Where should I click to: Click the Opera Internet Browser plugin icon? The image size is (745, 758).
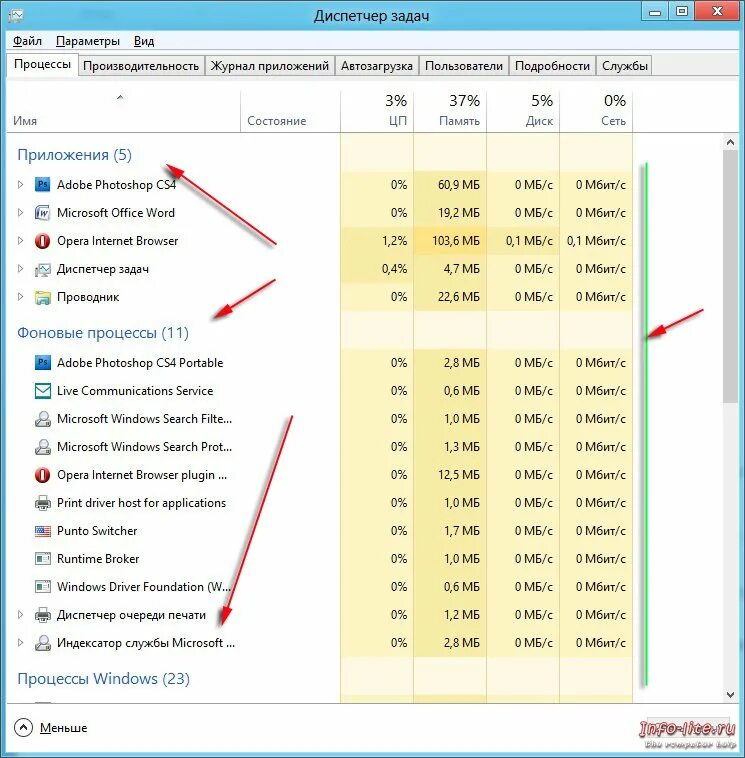coord(43,475)
